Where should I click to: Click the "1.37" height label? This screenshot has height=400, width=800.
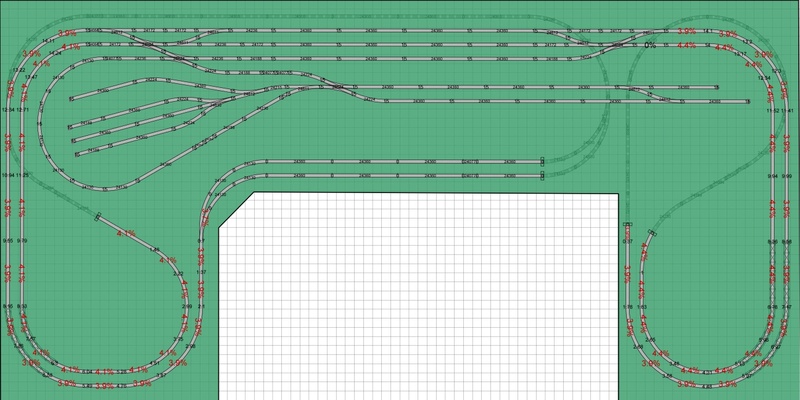click(202, 273)
